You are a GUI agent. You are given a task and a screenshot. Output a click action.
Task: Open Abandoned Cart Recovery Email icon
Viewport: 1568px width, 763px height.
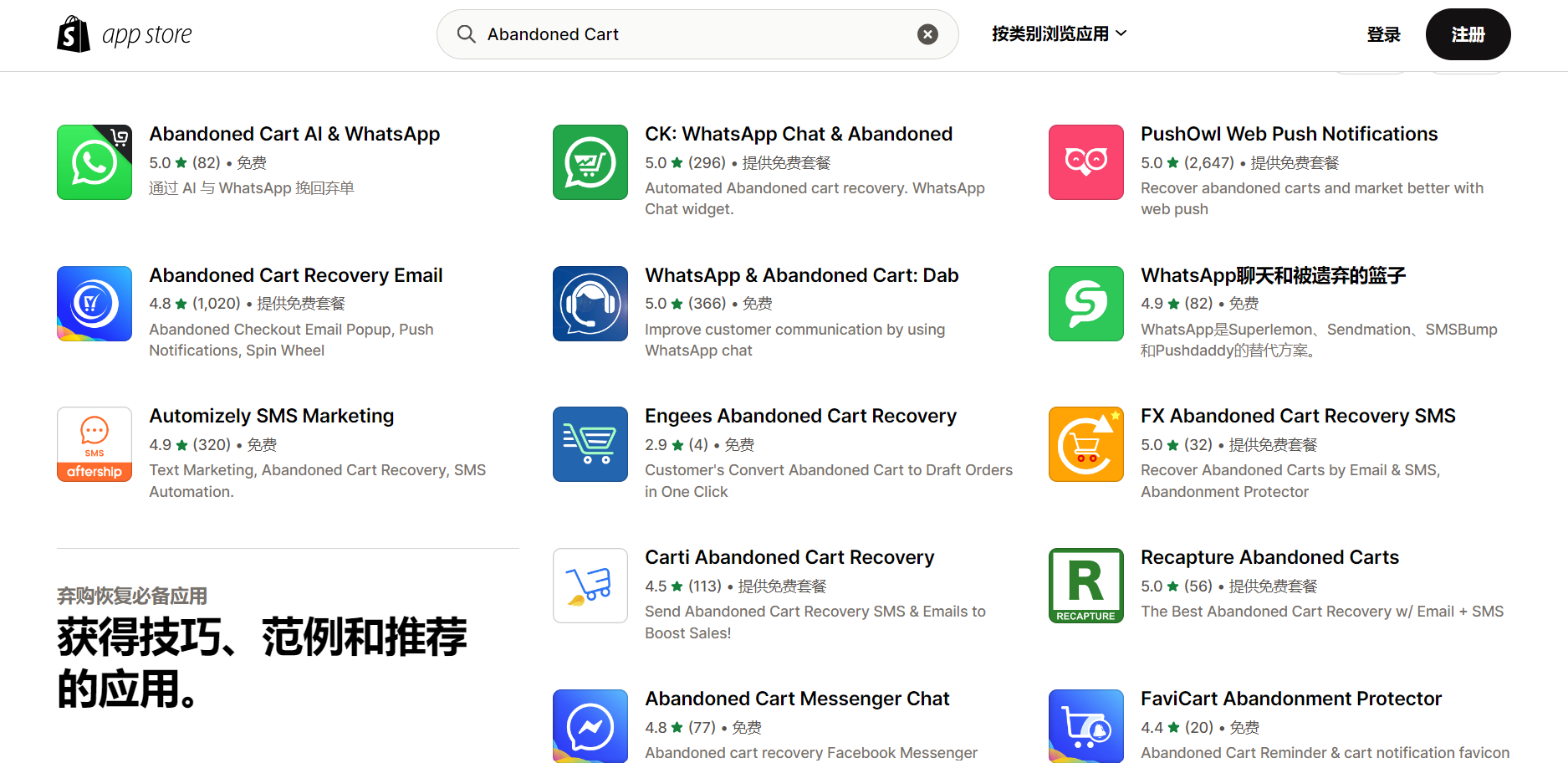94,304
